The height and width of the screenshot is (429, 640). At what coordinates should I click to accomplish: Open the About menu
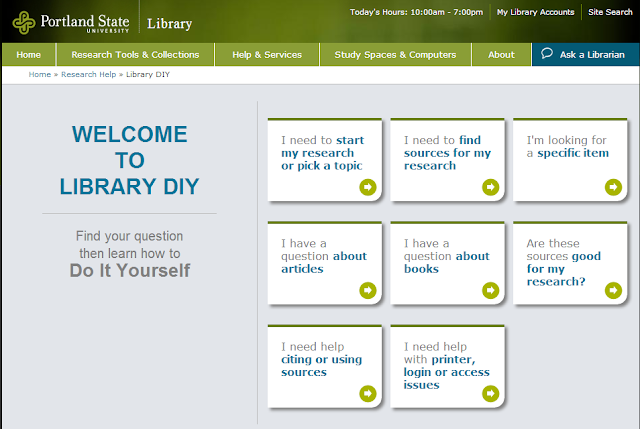(x=501, y=55)
